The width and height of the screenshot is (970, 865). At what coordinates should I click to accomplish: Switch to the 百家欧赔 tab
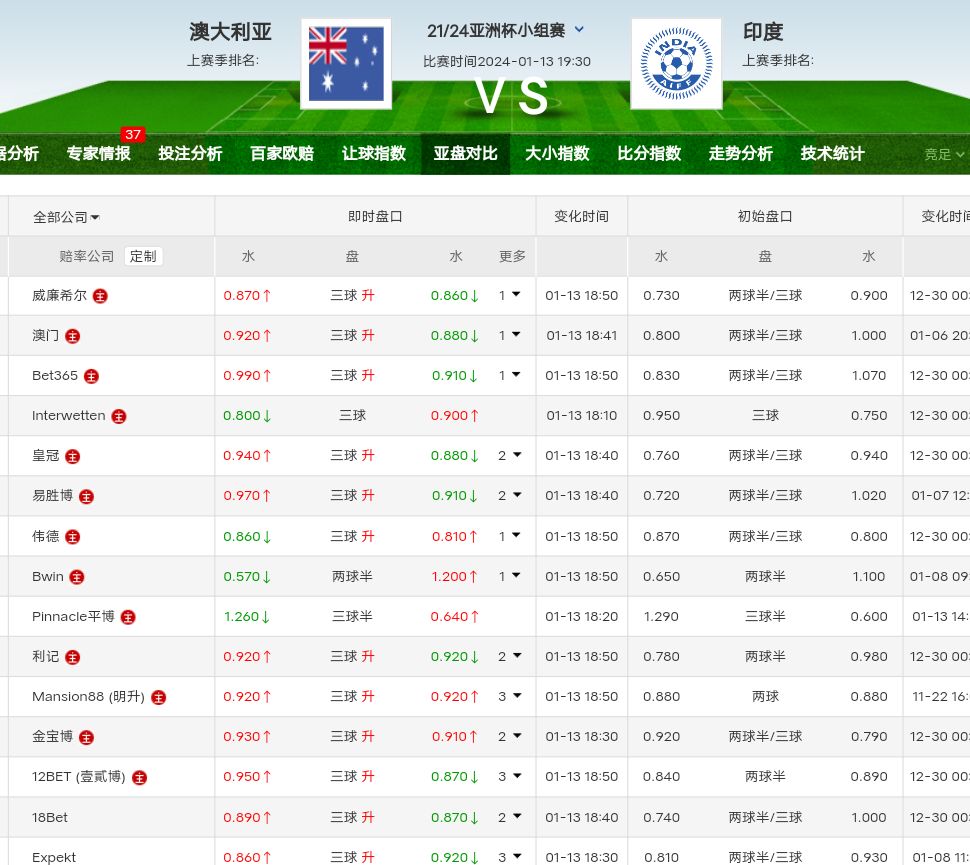(x=282, y=154)
